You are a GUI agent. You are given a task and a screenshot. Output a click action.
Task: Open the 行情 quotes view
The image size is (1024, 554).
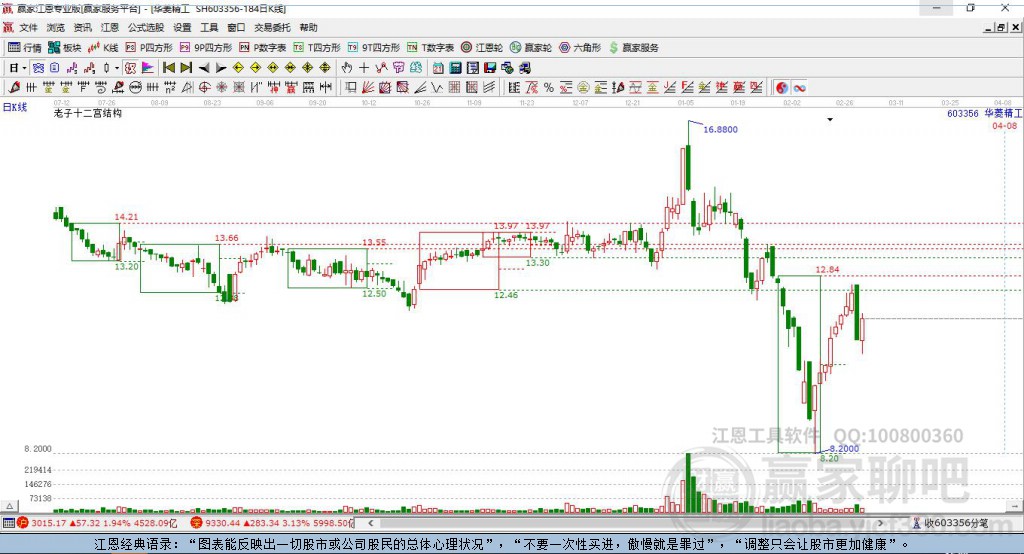click(x=25, y=48)
